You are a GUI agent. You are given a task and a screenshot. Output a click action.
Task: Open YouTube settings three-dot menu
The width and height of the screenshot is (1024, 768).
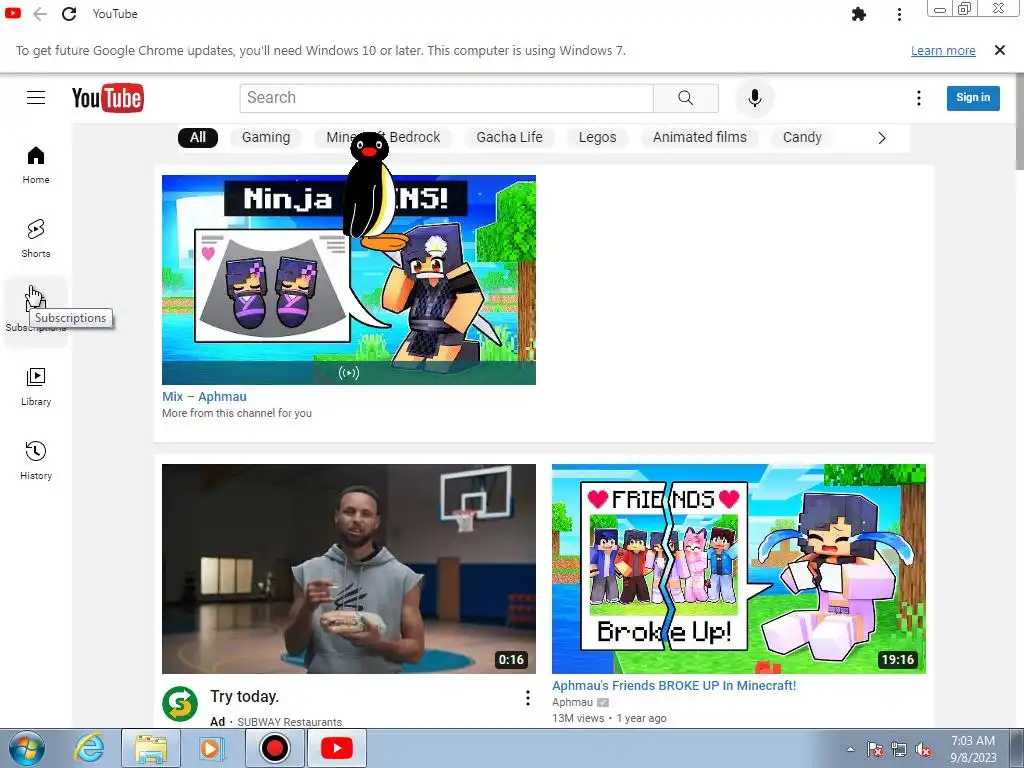click(x=919, y=98)
